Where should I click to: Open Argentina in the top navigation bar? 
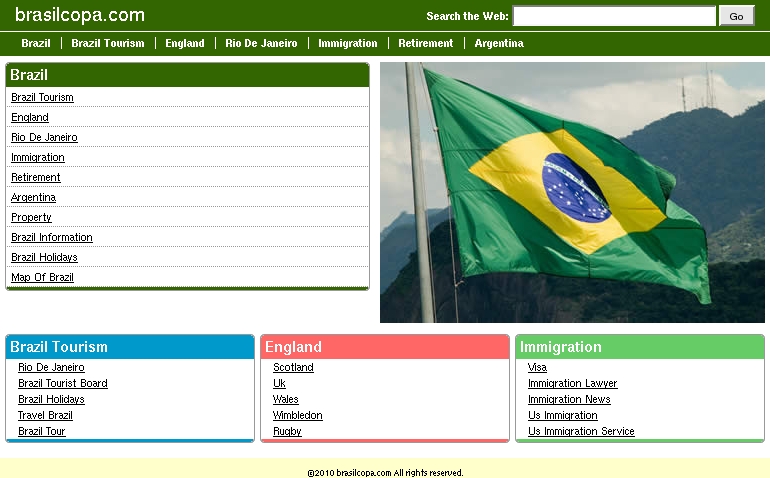click(x=499, y=43)
